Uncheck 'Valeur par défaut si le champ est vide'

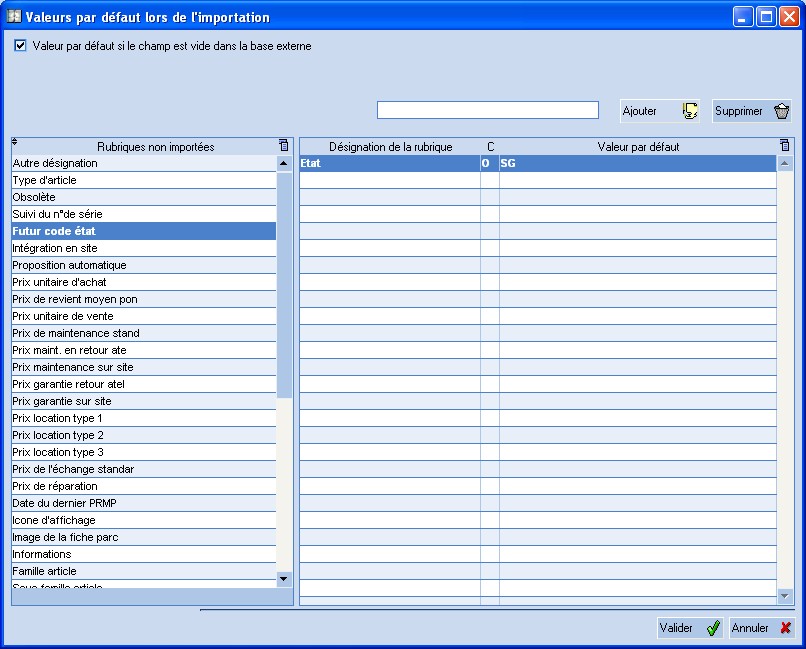19,45
